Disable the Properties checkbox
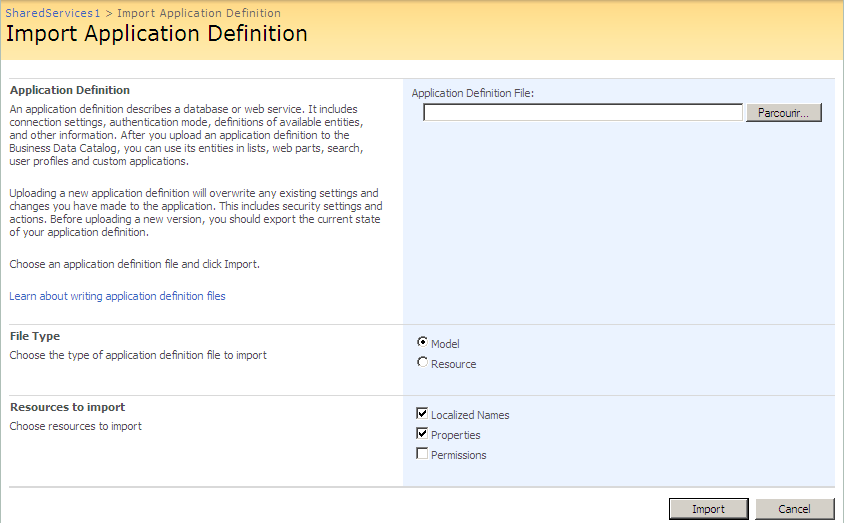This screenshot has width=844, height=523. click(x=422, y=434)
